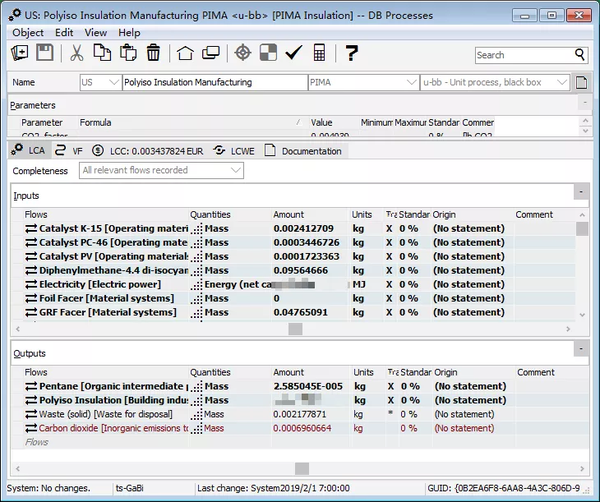Toggle tracked X for Catalyst PC-46
Image resolution: width=600 pixels, height=502 pixels.
tap(389, 243)
